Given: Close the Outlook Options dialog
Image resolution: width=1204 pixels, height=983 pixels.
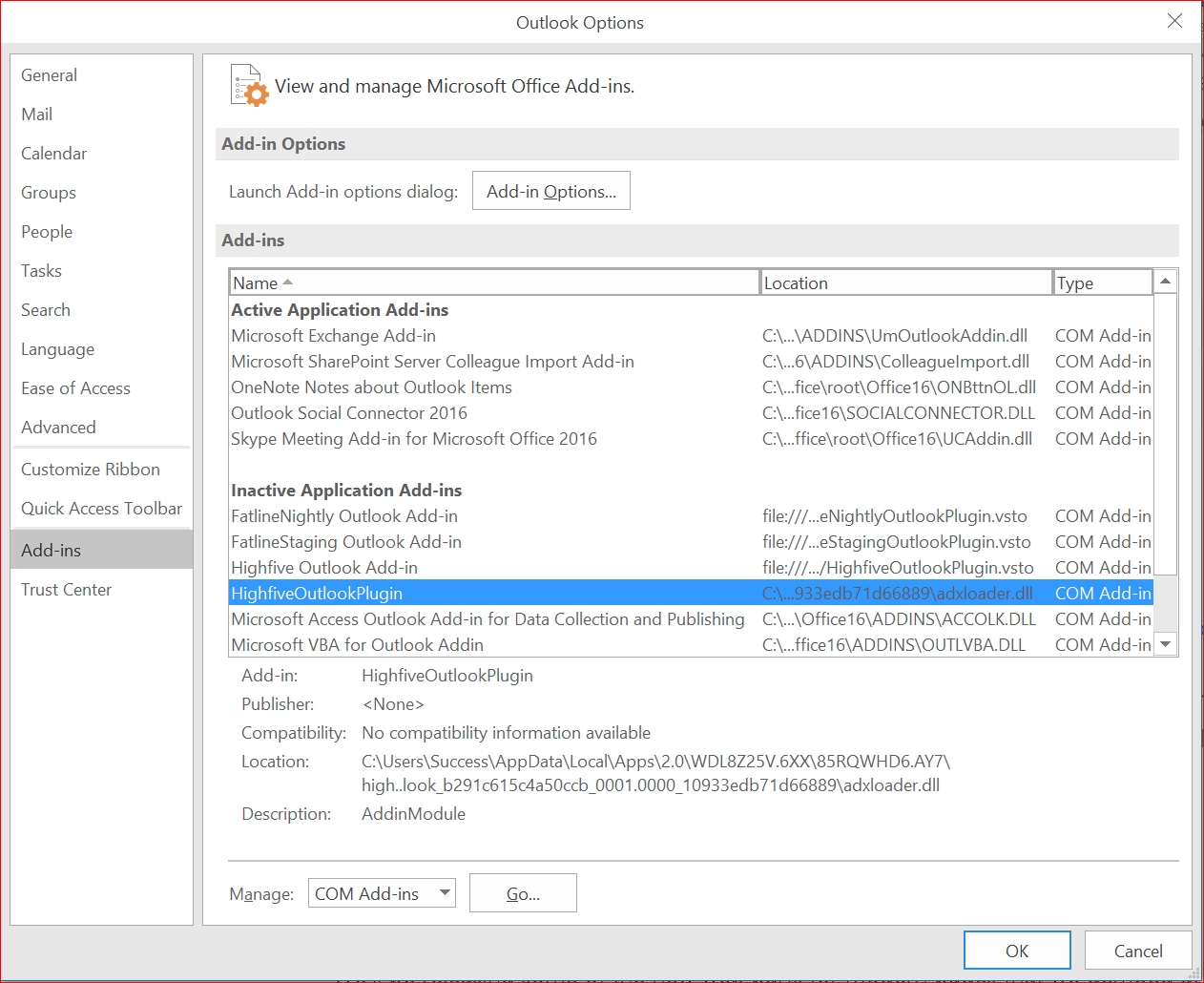Looking at the screenshot, I should [x=1174, y=21].
